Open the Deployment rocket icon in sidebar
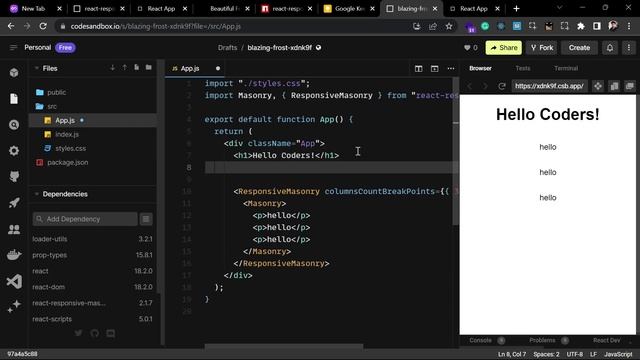 click(x=14, y=203)
